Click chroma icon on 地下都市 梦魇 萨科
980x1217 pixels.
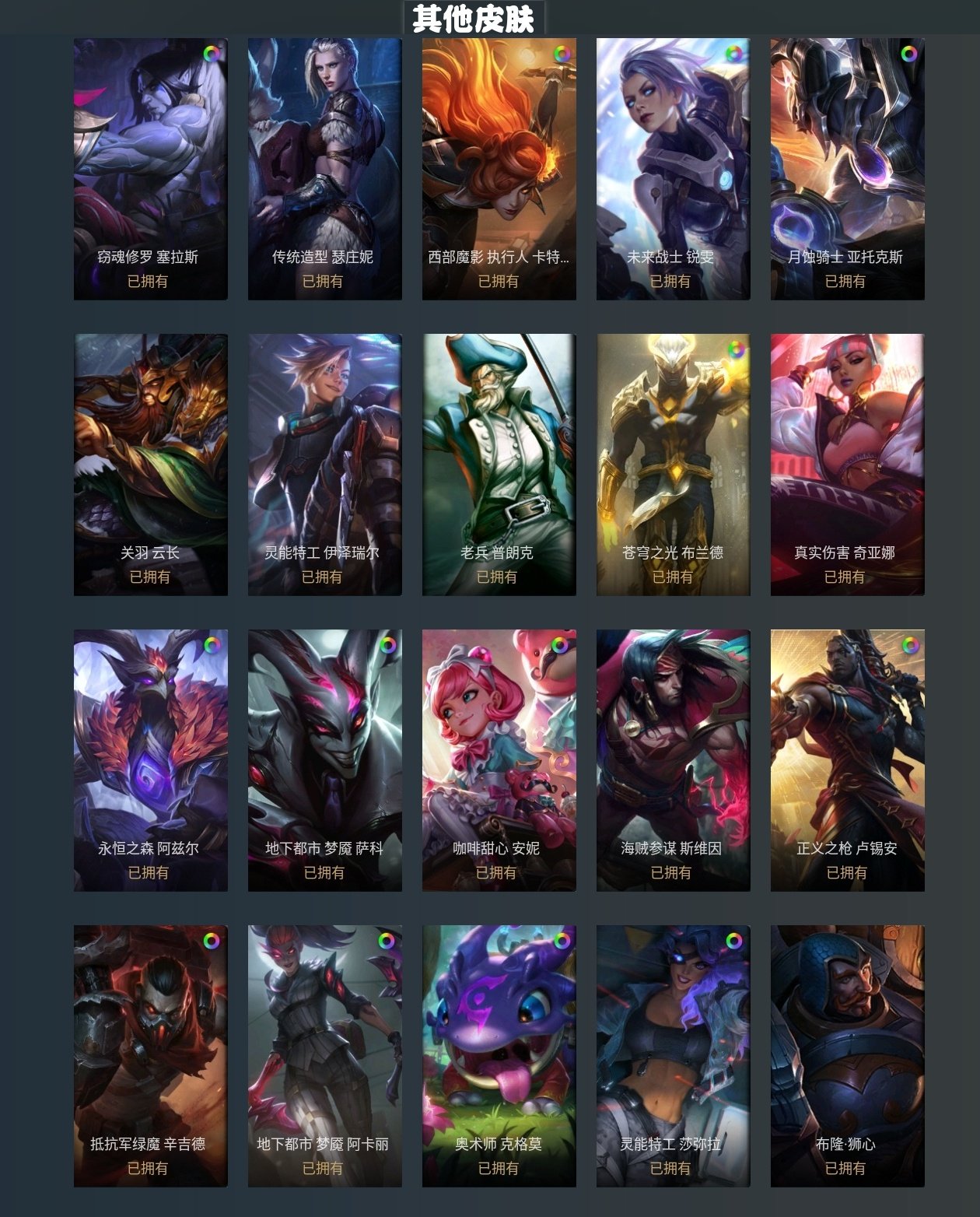pos(387,645)
